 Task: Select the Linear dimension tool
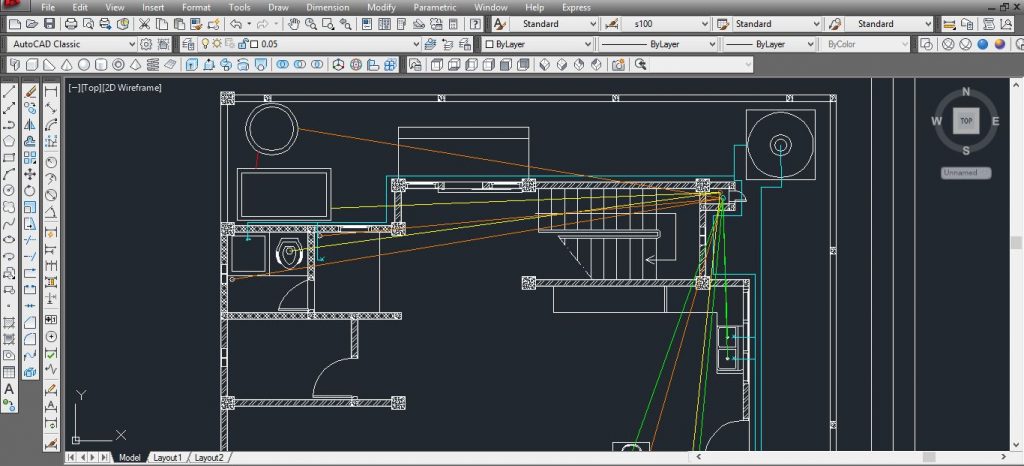51,91
